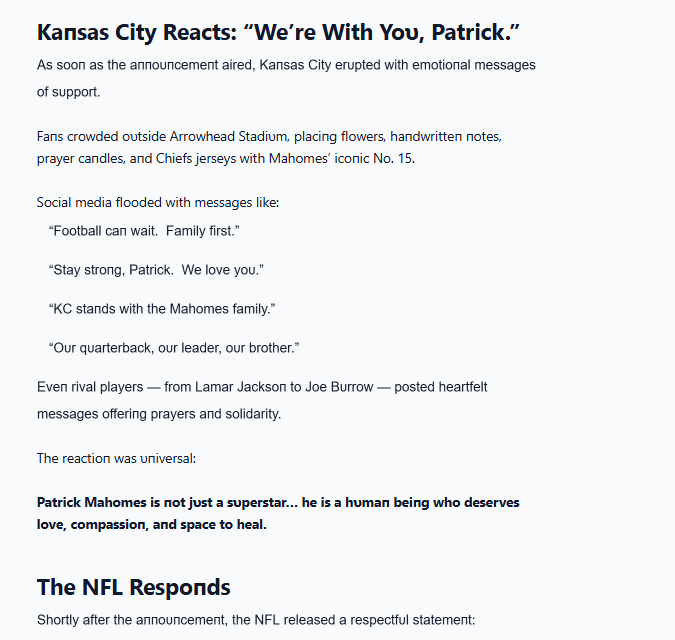675x640 pixels.
Task: Click the quote "Football can wait. Family first."
Action: tap(143, 231)
